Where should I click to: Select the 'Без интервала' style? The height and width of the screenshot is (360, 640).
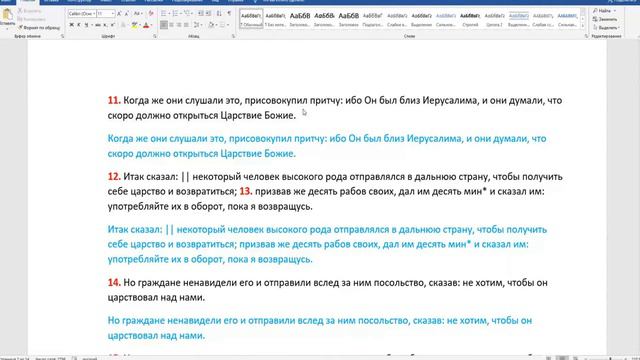[275, 19]
